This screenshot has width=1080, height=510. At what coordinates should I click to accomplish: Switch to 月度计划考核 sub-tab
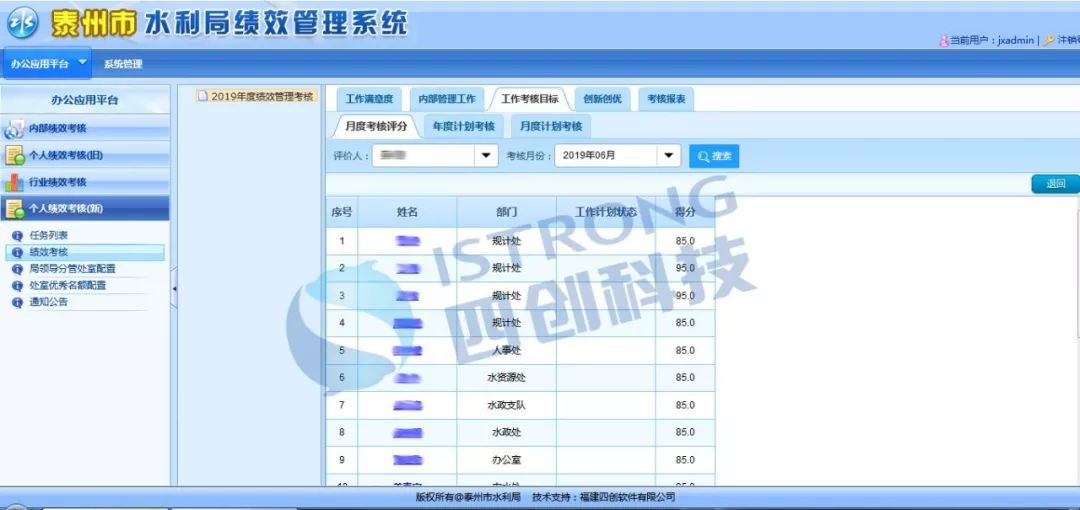coord(551,127)
